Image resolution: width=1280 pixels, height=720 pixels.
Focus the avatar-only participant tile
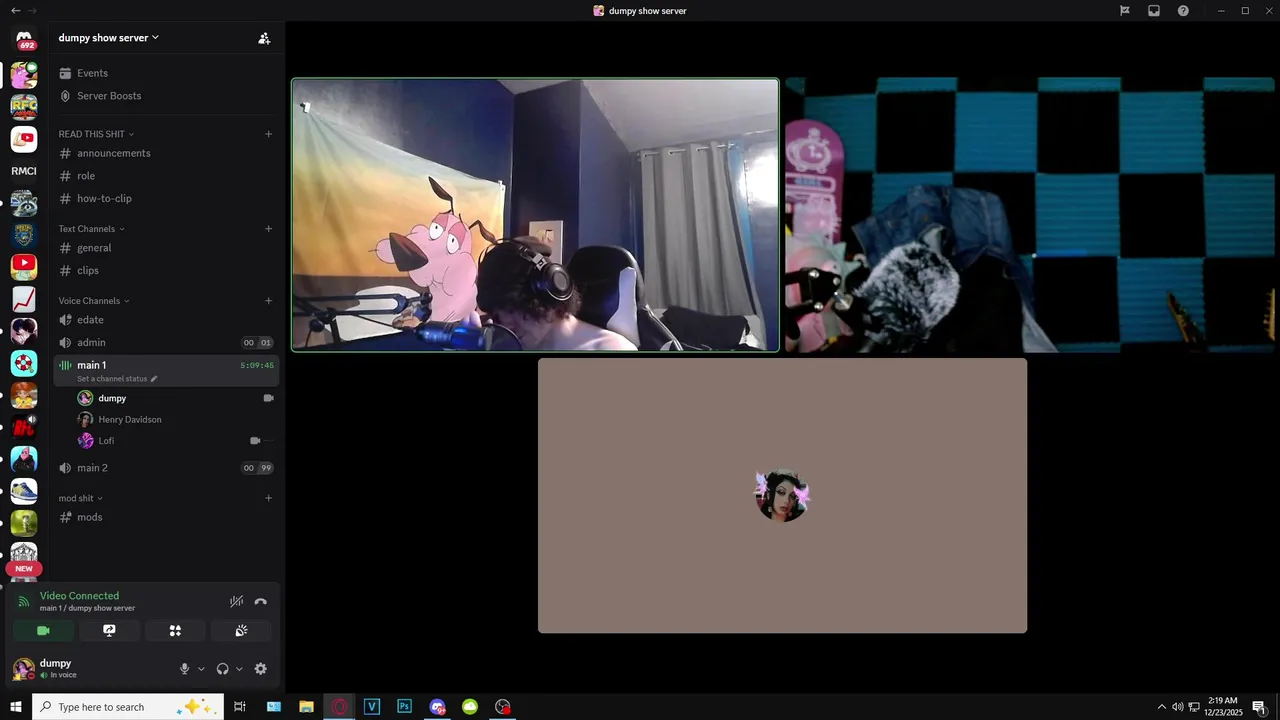point(782,496)
